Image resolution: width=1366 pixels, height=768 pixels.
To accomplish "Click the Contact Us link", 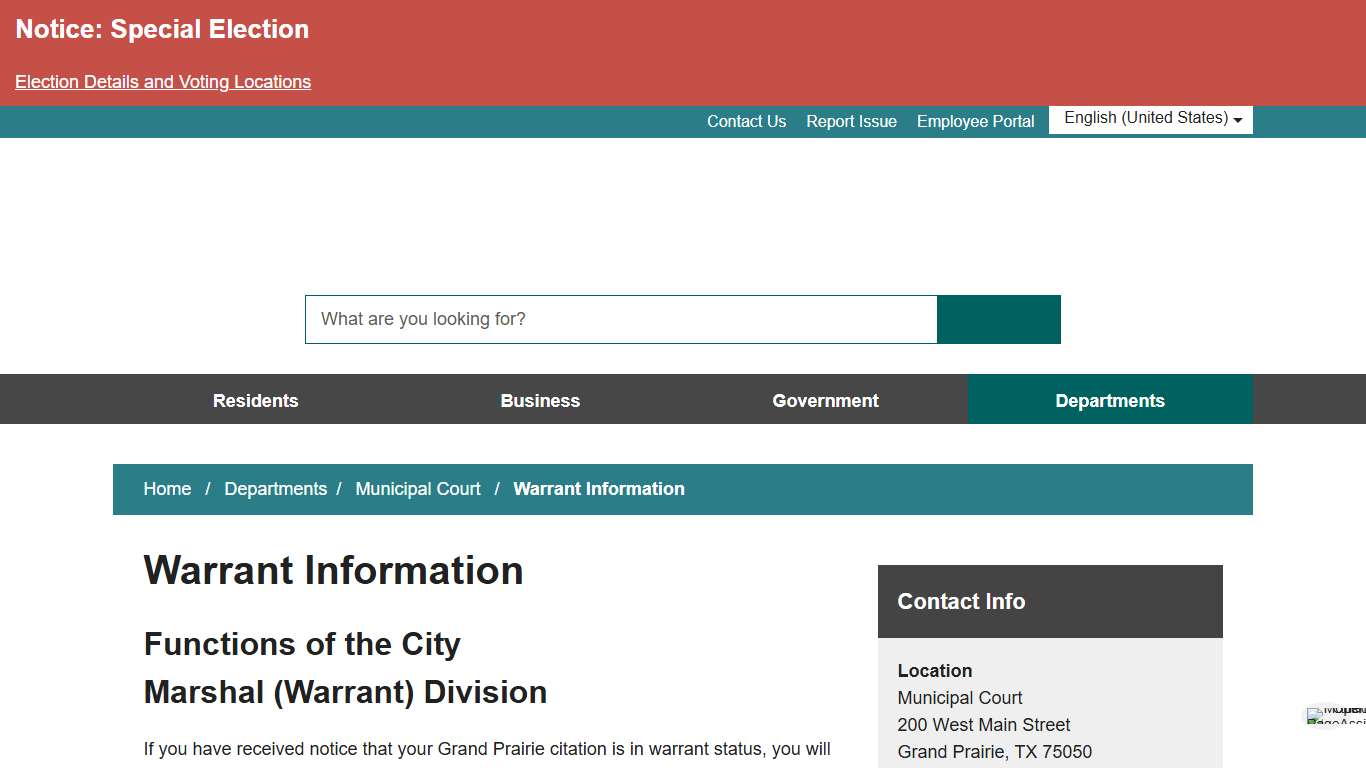I will (x=746, y=121).
